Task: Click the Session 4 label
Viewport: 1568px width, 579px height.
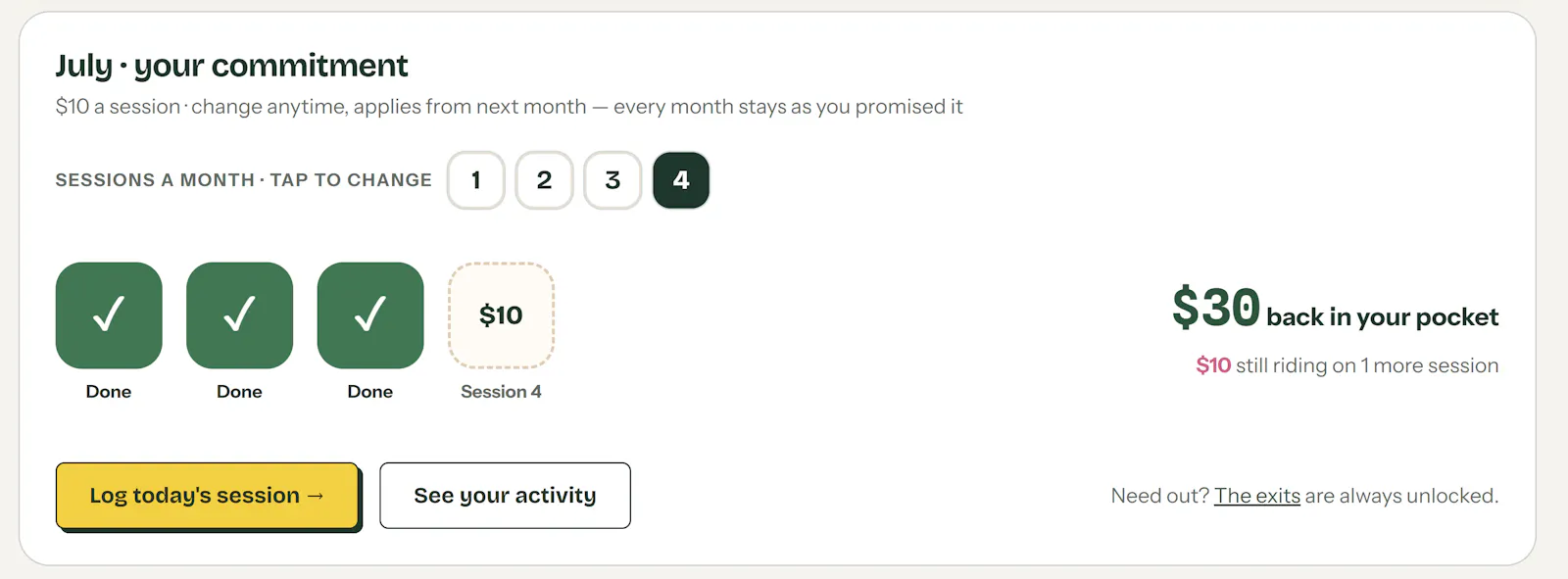Action: 501,392
